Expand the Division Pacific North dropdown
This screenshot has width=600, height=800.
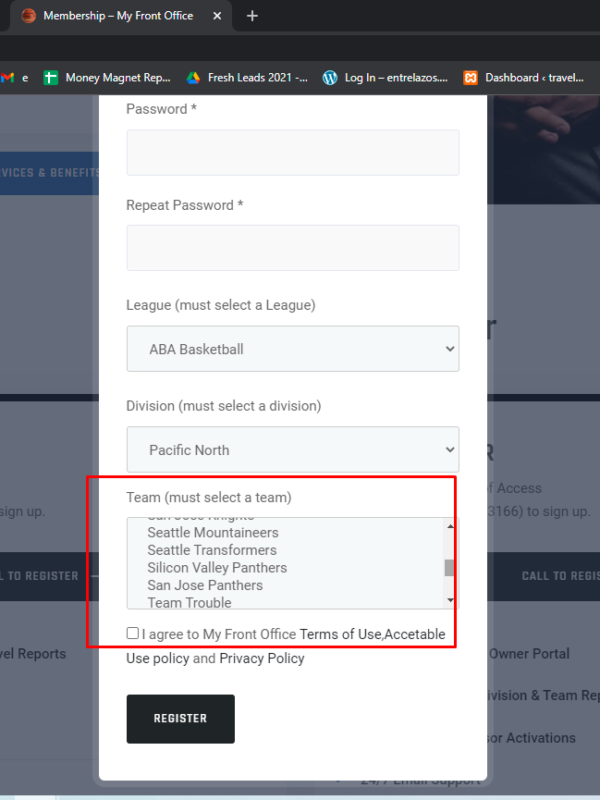click(293, 449)
